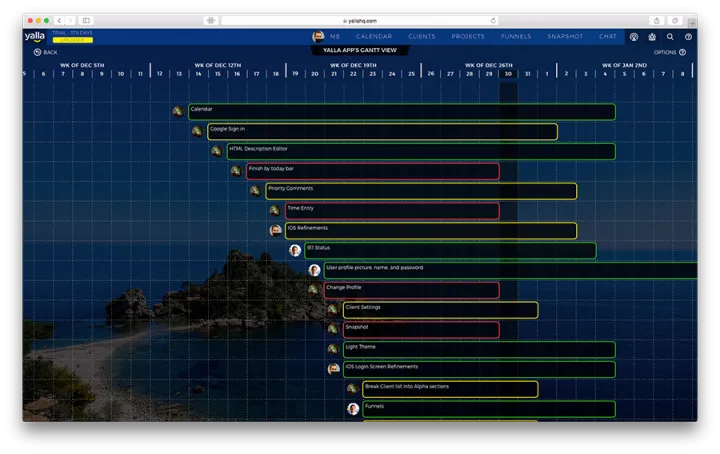
Task: Click the avatar beside 911 Status task
Action: [x=295, y=250]
